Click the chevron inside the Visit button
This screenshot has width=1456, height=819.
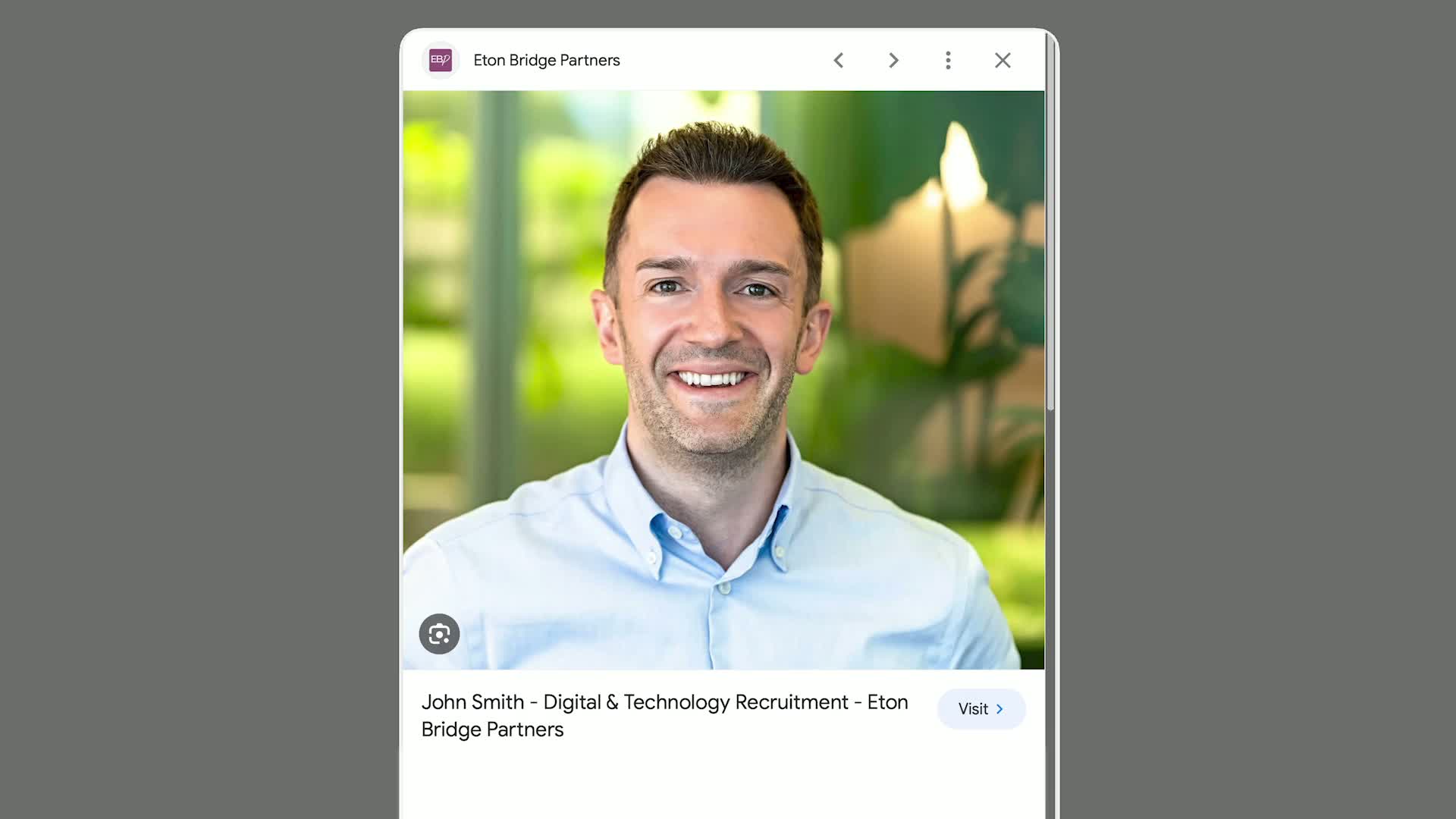click(999, 709)
